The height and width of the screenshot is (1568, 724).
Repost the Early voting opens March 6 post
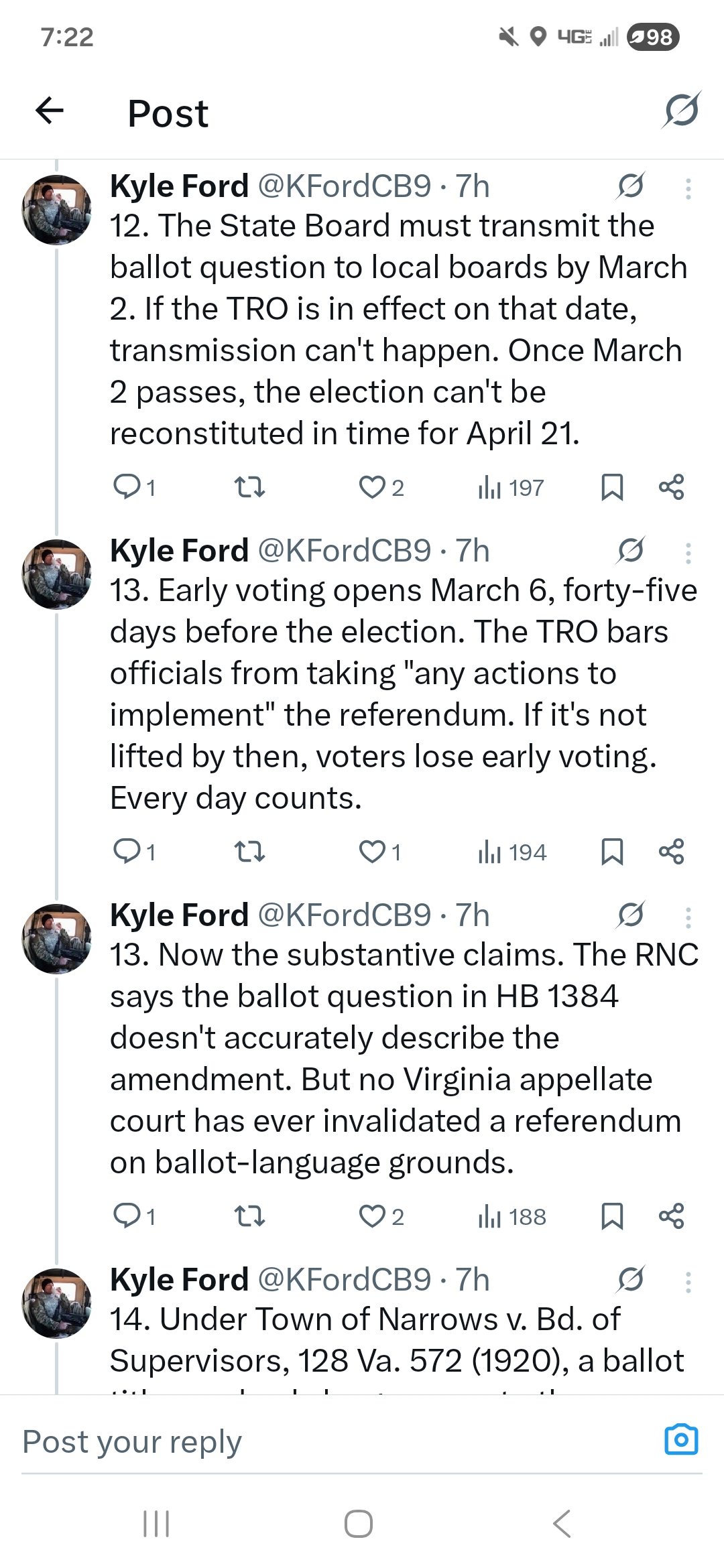click(250, 852)
